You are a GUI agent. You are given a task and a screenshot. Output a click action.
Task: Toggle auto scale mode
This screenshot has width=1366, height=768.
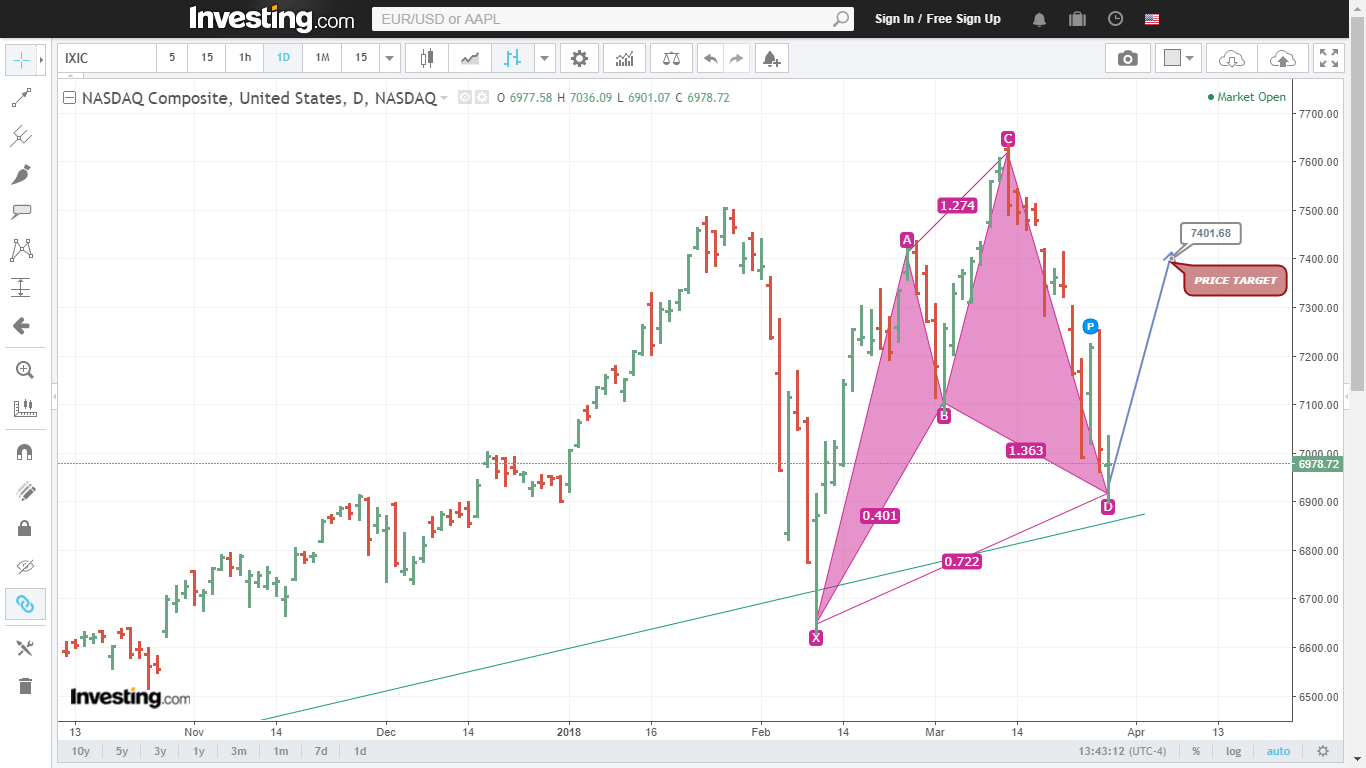coord(1278,751)
